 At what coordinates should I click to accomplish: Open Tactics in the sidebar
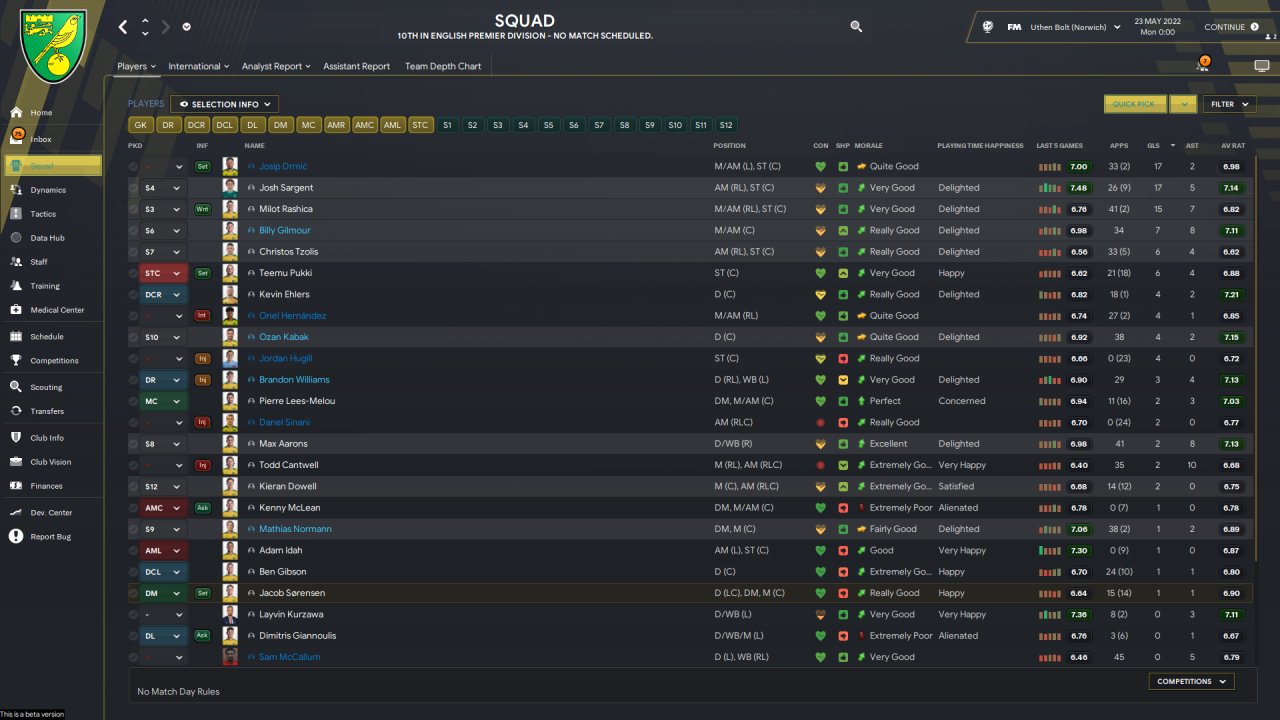coord(43,214)
